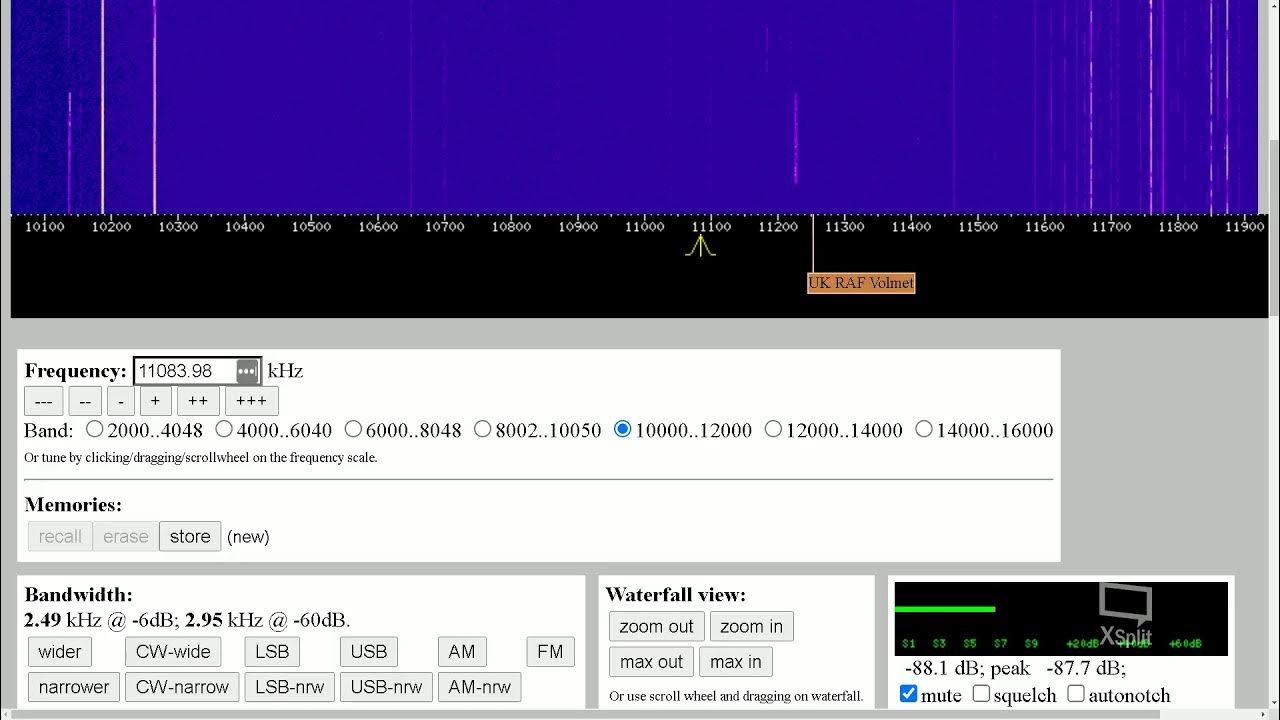Click the frequency input field

click(x=197, y=371)
